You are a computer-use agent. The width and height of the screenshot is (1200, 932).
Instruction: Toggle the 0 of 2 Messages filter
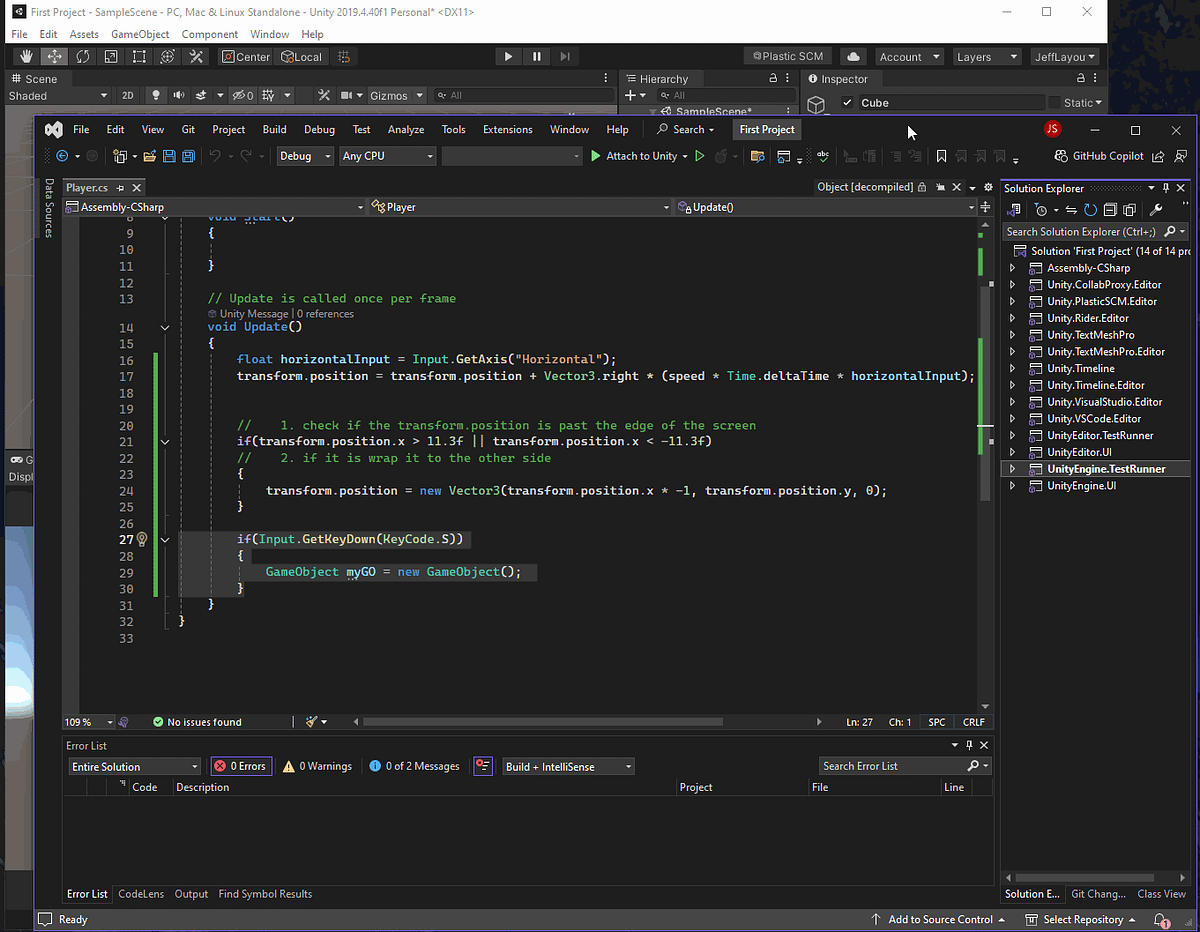click(x=414, y=766)
